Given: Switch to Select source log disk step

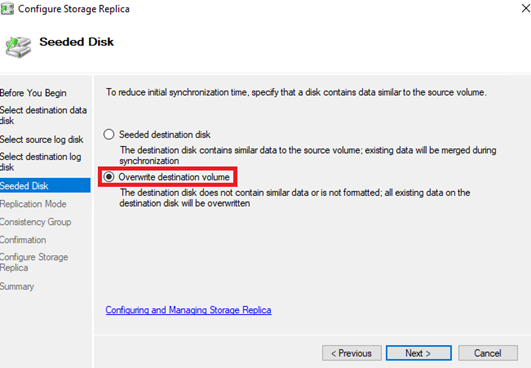Looking at the screenshot, I should [x=42, y=139].
